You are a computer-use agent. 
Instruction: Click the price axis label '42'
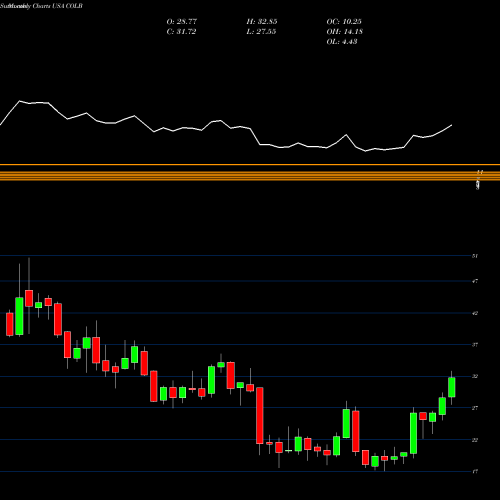(475, 313)
